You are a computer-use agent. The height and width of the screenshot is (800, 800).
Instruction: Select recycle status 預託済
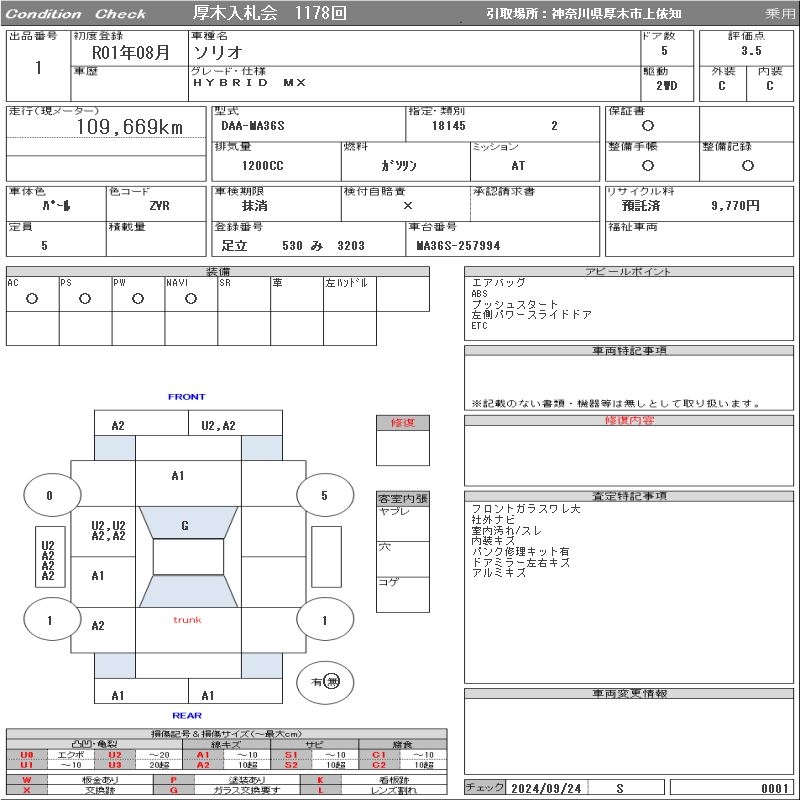tap(641, 206)
